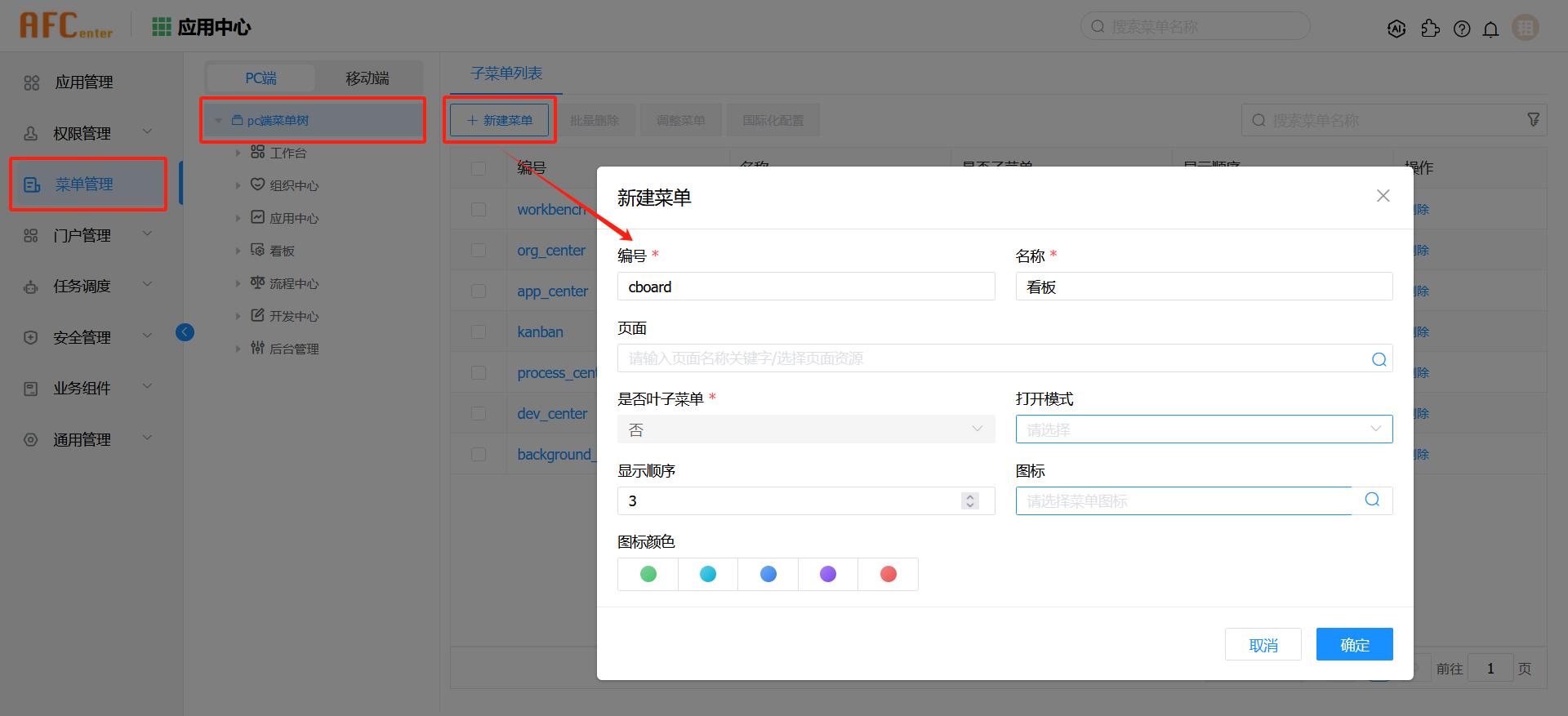Click the 取消 button

coord(1263,645)
